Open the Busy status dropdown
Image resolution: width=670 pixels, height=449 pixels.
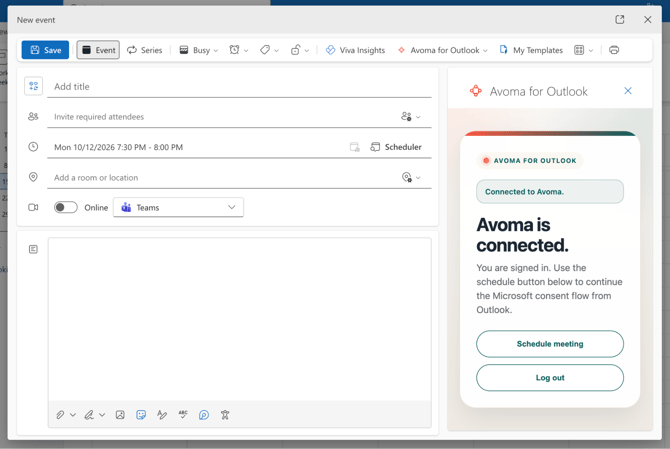coord(198,50)
